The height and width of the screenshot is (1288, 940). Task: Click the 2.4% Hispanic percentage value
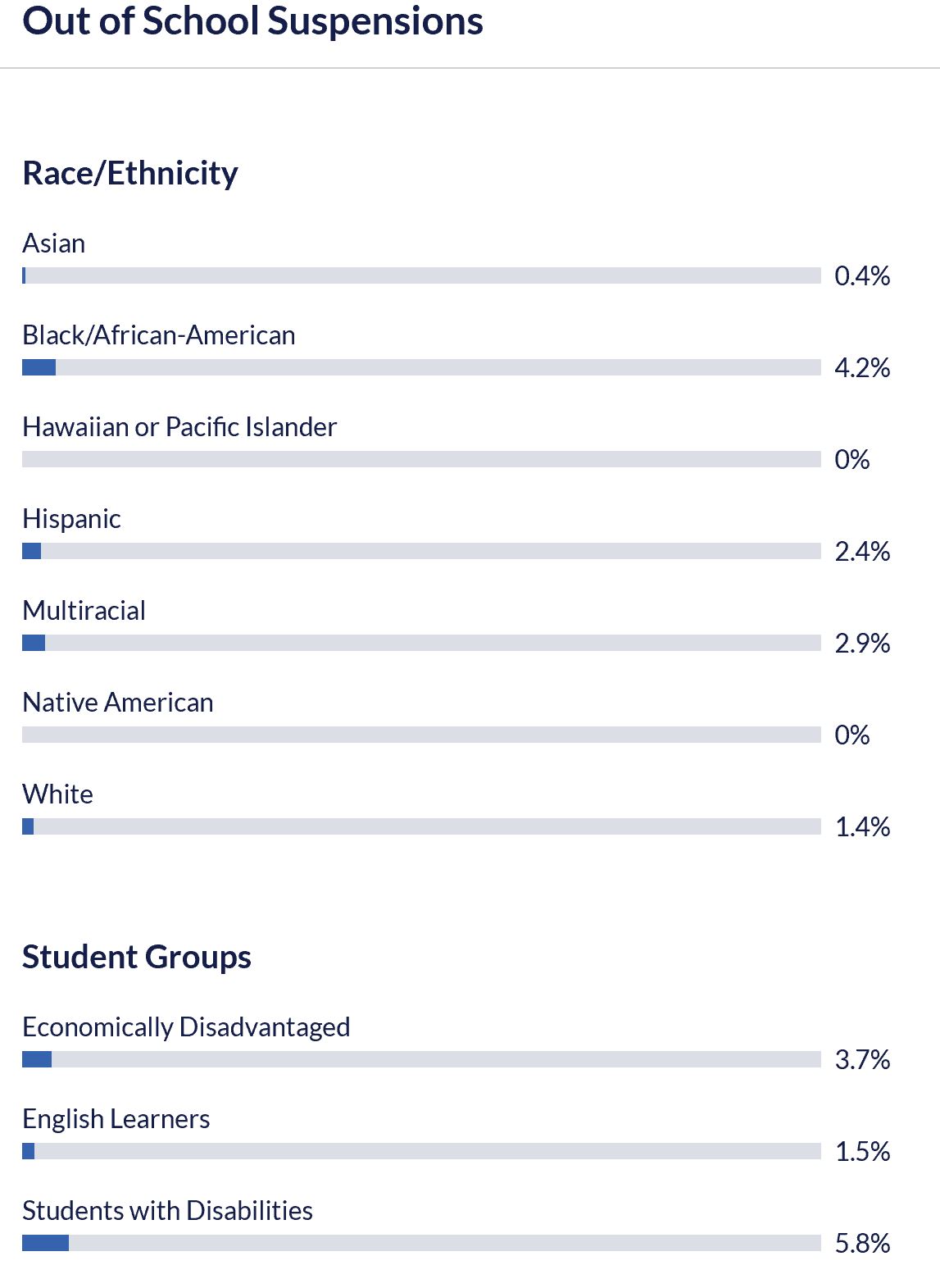pyautogui.click(x=862, y=551)
